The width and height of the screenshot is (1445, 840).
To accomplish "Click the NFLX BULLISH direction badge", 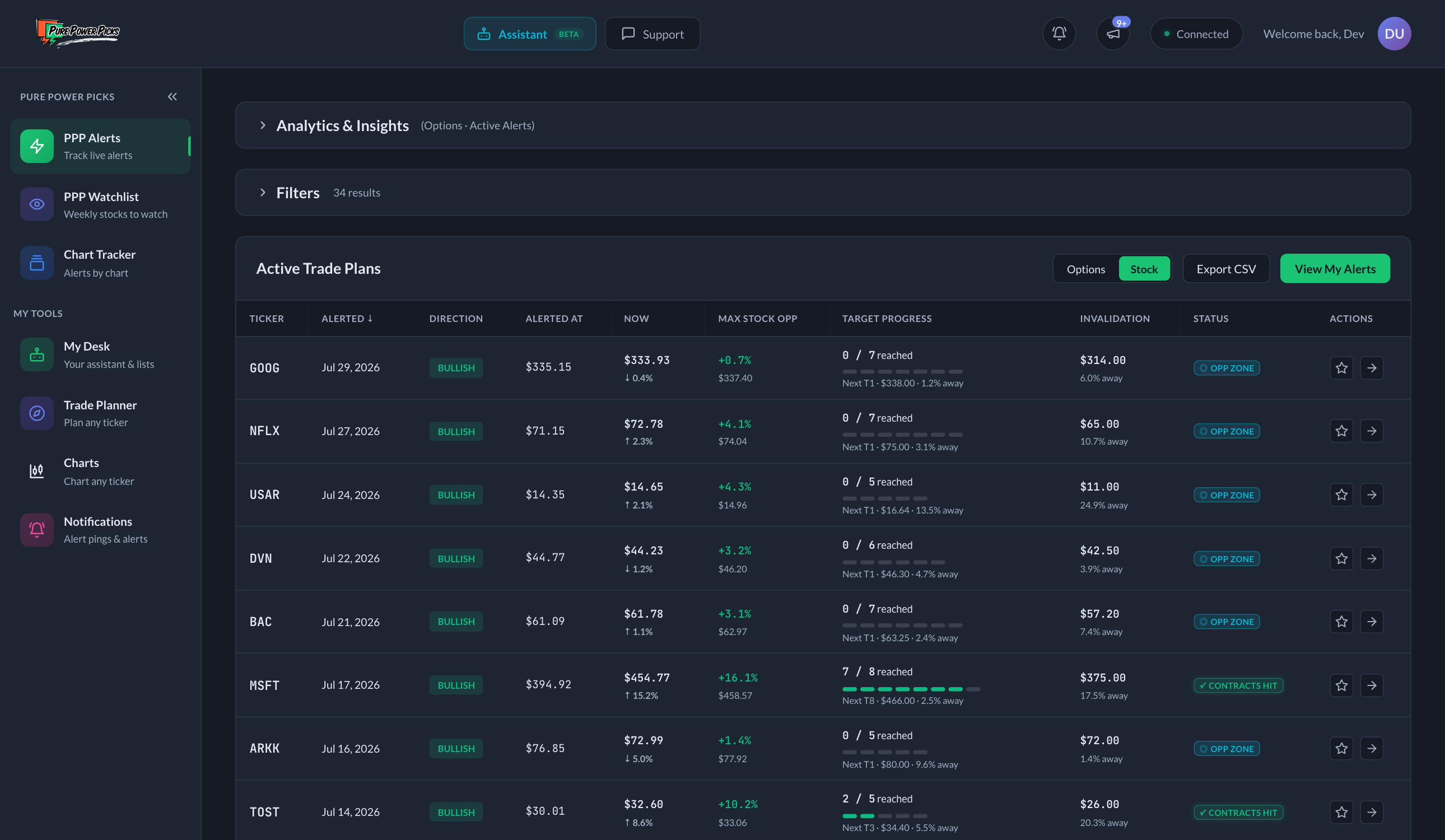I will [x=456, y=431].
